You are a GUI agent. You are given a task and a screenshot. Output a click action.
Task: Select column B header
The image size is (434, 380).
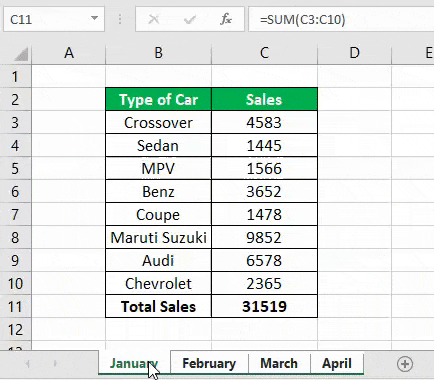(x=158, y=53)
